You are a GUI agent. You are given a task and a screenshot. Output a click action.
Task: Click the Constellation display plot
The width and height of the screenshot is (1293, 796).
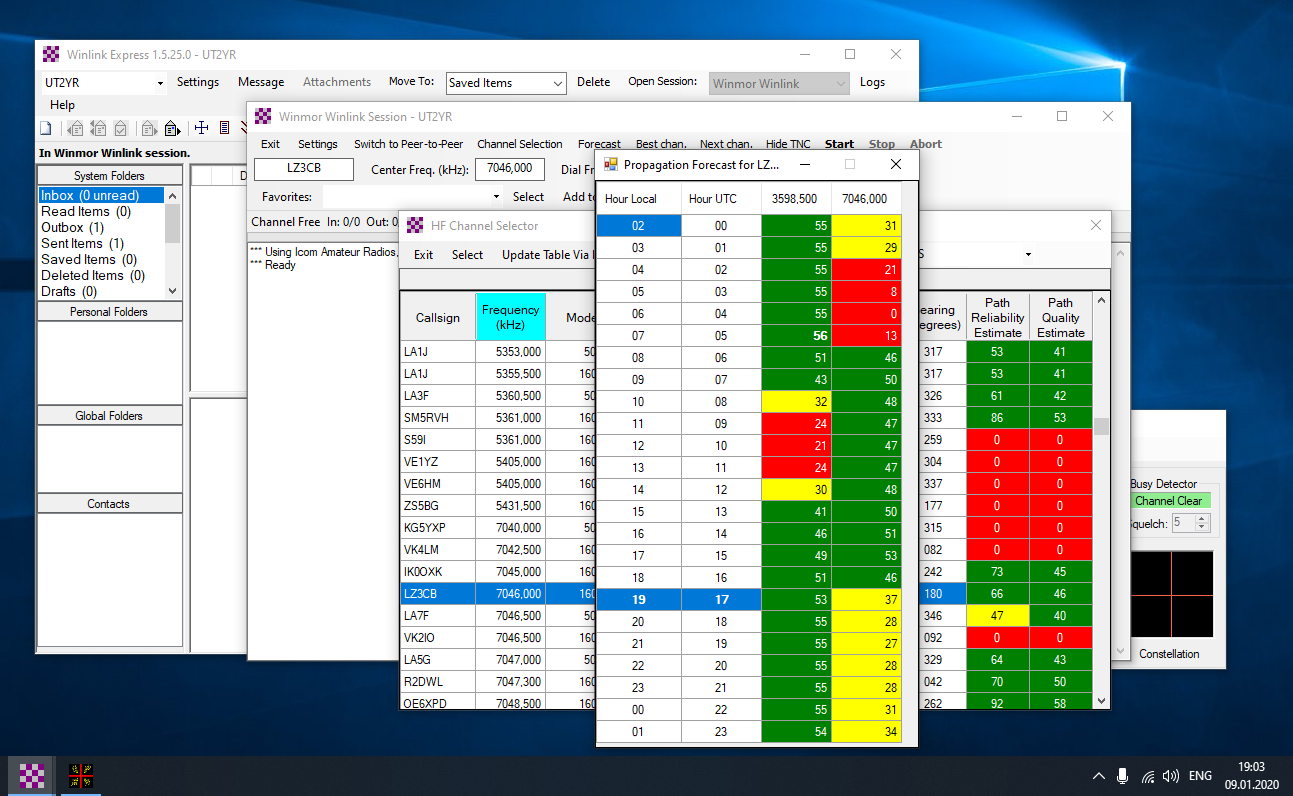pos(1171,595)
